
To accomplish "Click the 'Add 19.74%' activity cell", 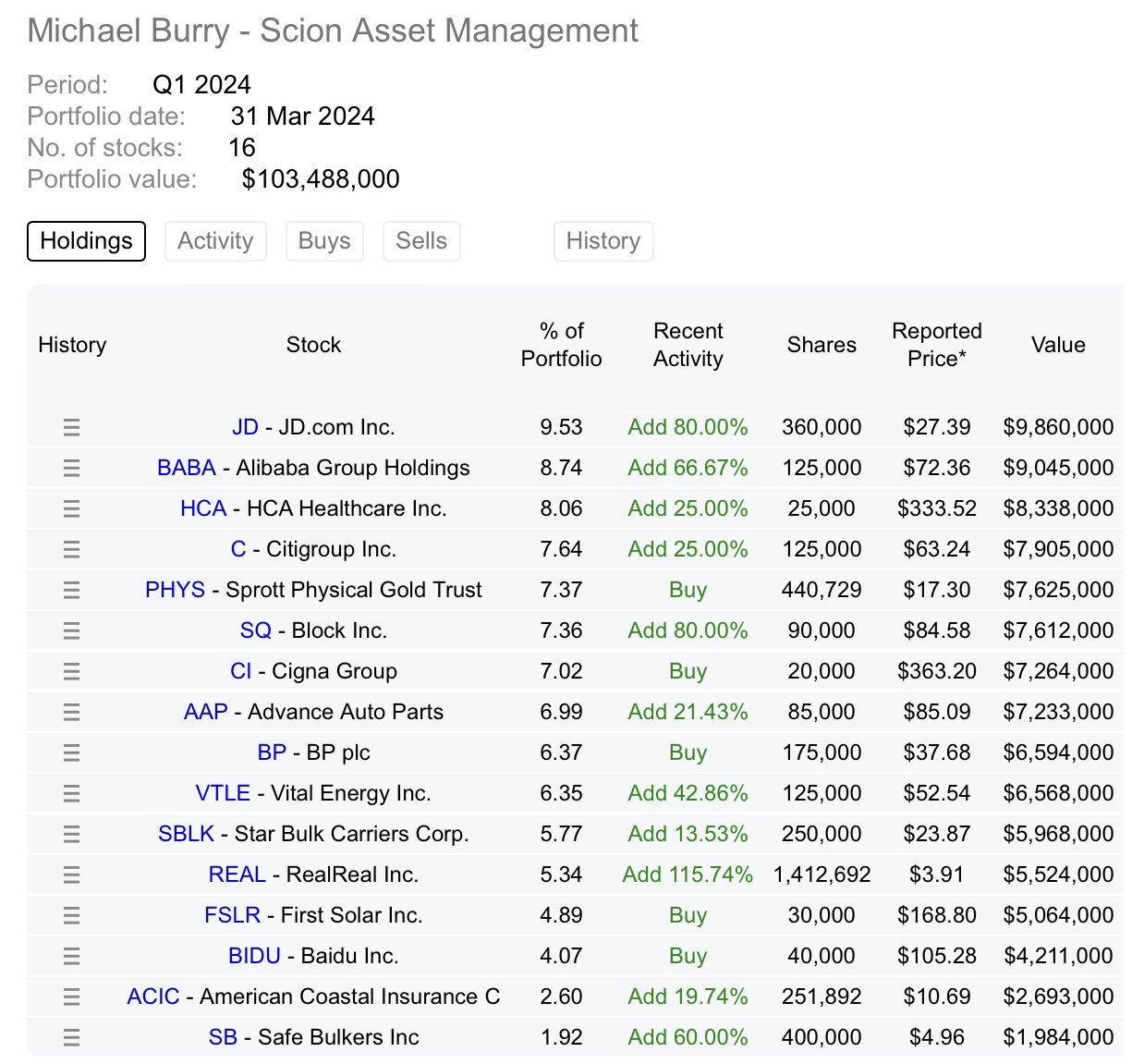I will click(x=688, y=997).
